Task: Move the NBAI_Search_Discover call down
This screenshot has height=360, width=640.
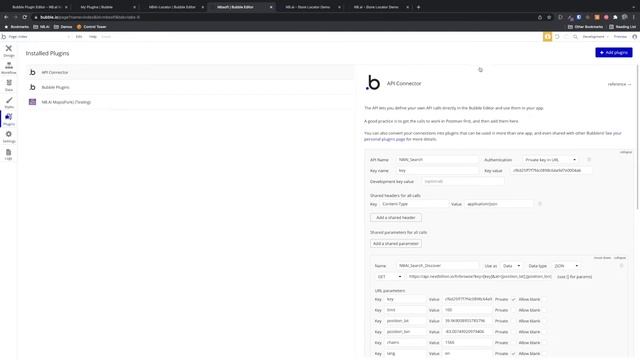Action: (x=602, y=258)
